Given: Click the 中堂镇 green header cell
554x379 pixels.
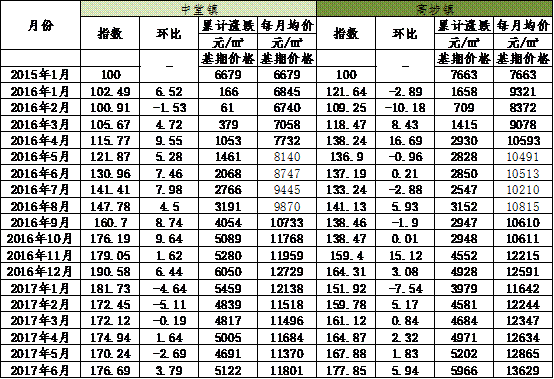Looking at the screenshot, I should point(198,8).
